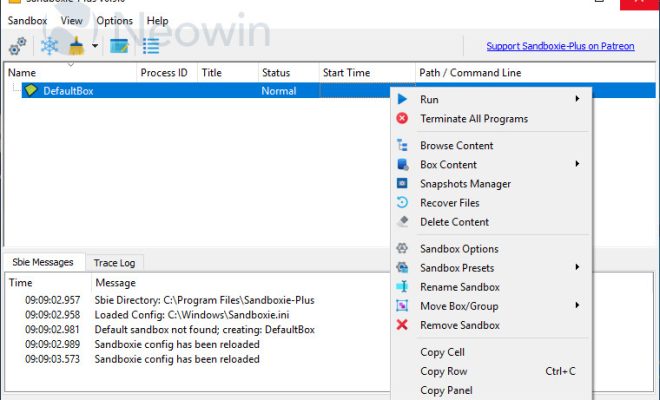
Task: Select Snapshots Manager from context menu
Action: point(465,184)
